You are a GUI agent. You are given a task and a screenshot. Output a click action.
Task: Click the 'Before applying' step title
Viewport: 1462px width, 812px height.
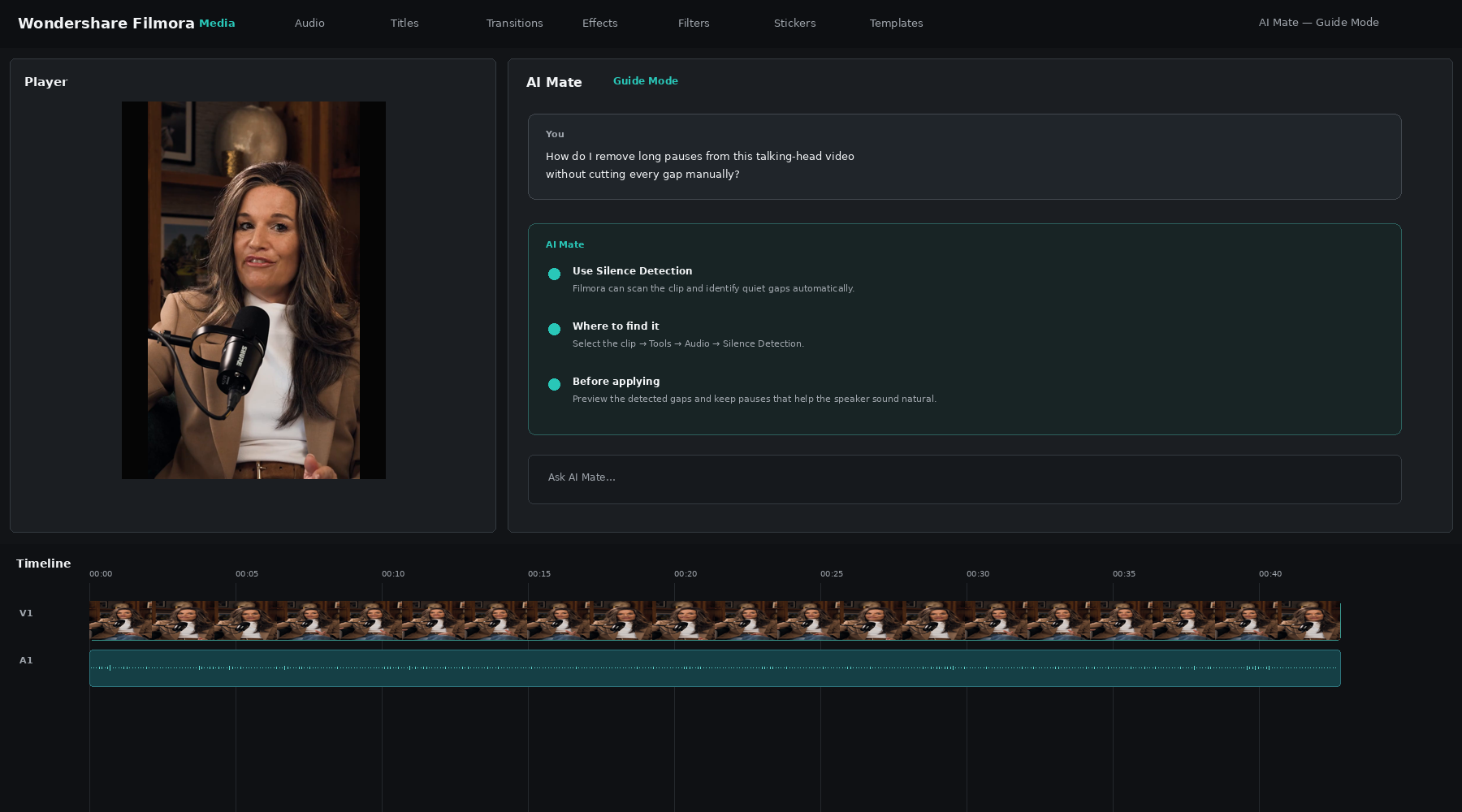coord(616,382)
